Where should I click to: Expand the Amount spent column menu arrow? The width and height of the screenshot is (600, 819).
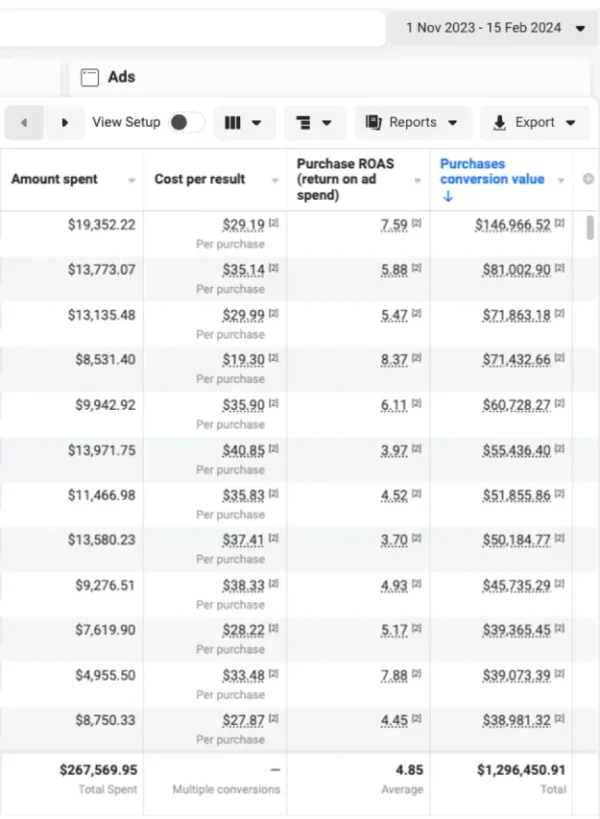(132, 180)
